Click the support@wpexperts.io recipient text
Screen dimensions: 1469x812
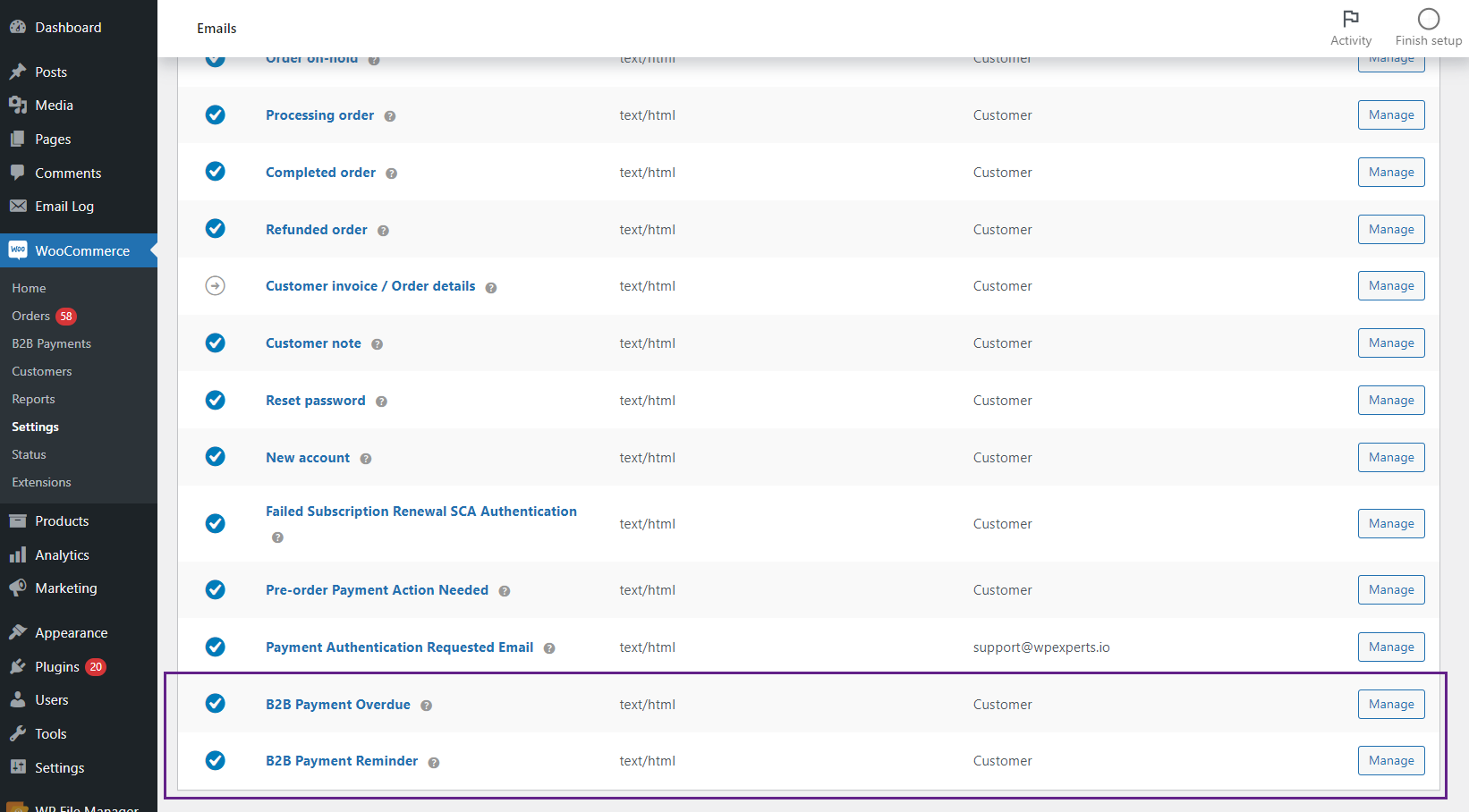[1041, 647]
